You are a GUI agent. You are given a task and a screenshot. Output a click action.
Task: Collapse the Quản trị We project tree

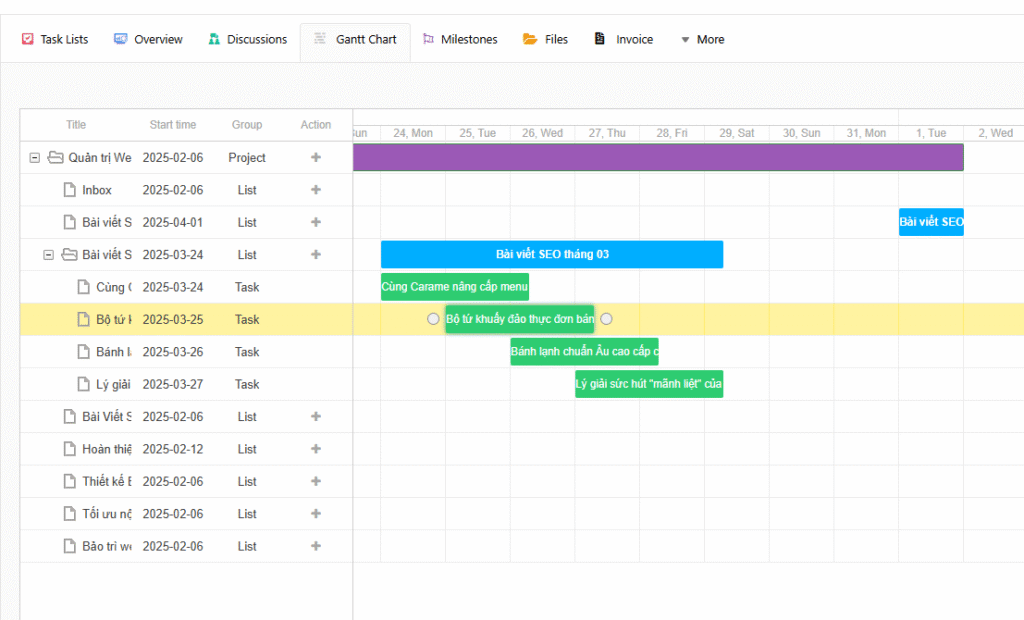pyautogui.click(x=35, y=157)
